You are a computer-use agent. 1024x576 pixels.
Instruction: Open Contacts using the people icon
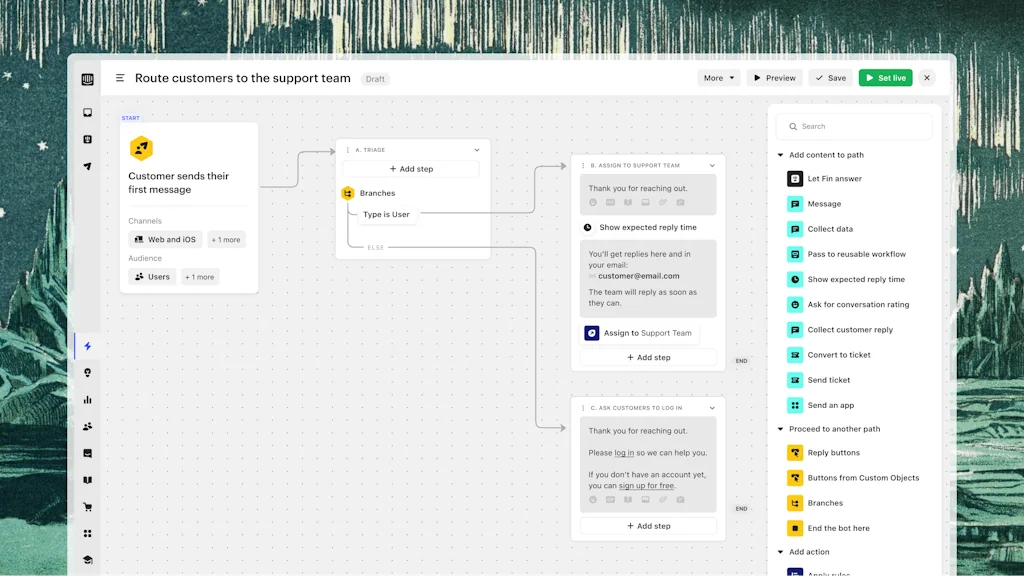click(x=88, y=426)
